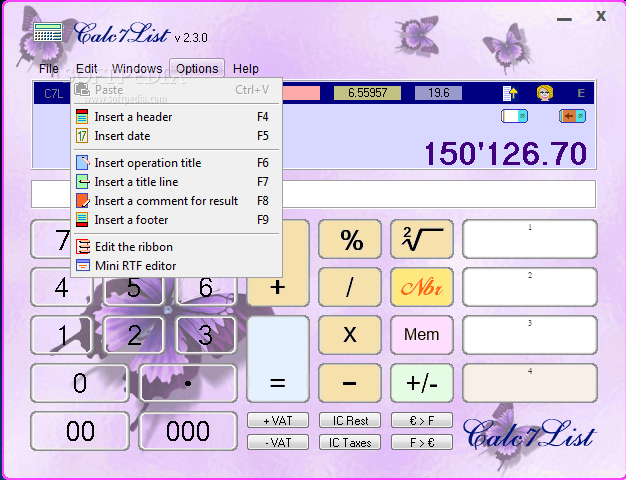Viewport: 626px width, 480px height.
Task: Click the blonde face with glasses icon
Action: point(545,93)
